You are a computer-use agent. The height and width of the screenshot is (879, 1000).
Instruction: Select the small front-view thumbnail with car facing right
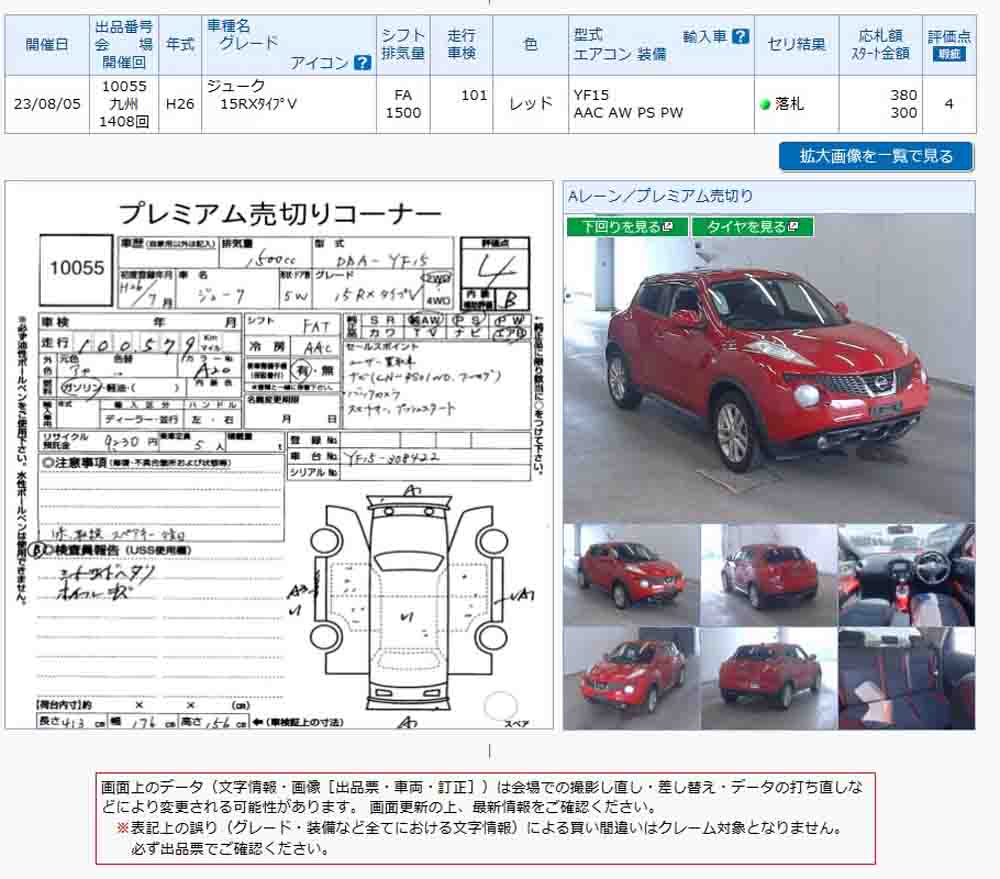[631, 575]
